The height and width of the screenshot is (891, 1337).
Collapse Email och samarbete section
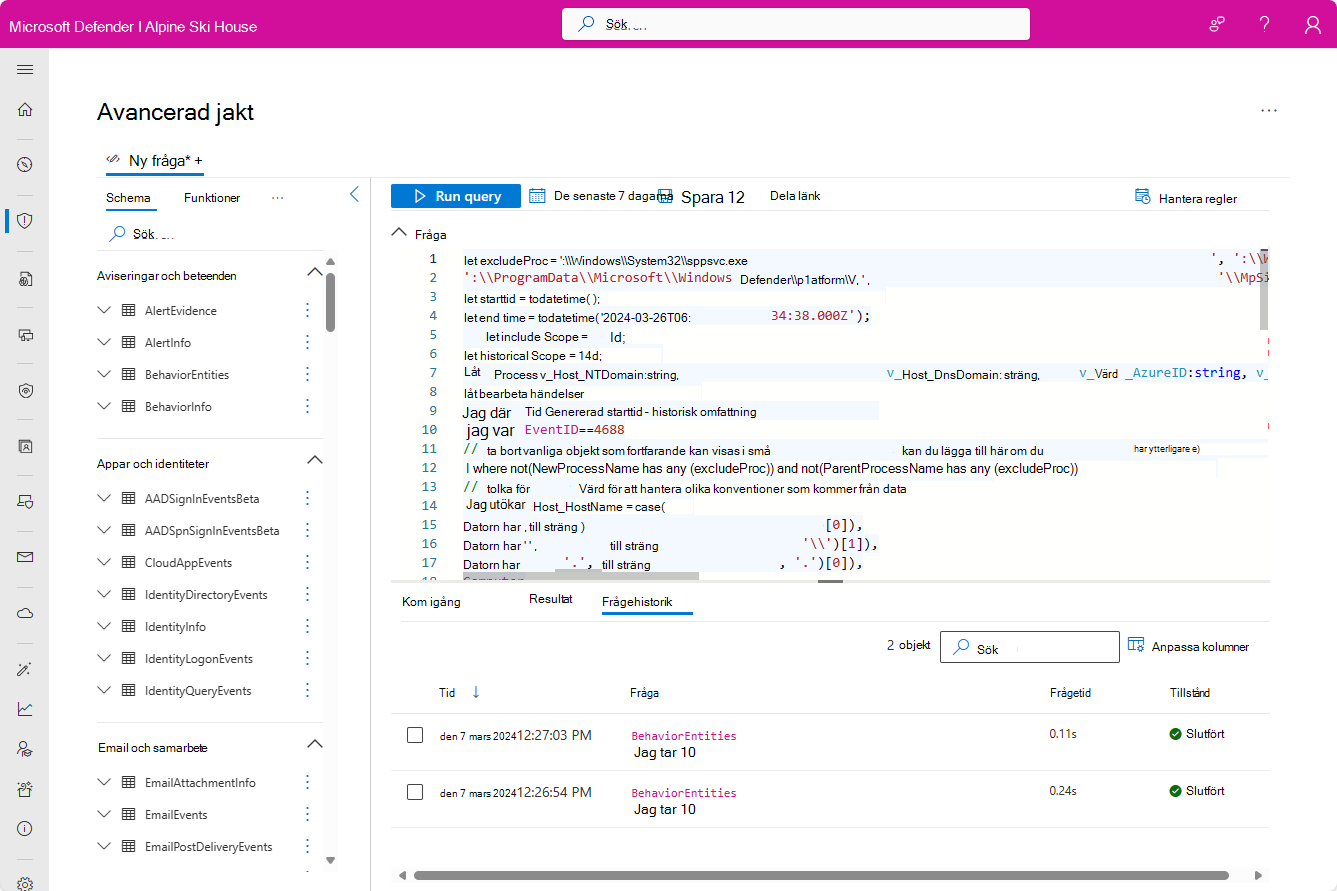[314, 746]
